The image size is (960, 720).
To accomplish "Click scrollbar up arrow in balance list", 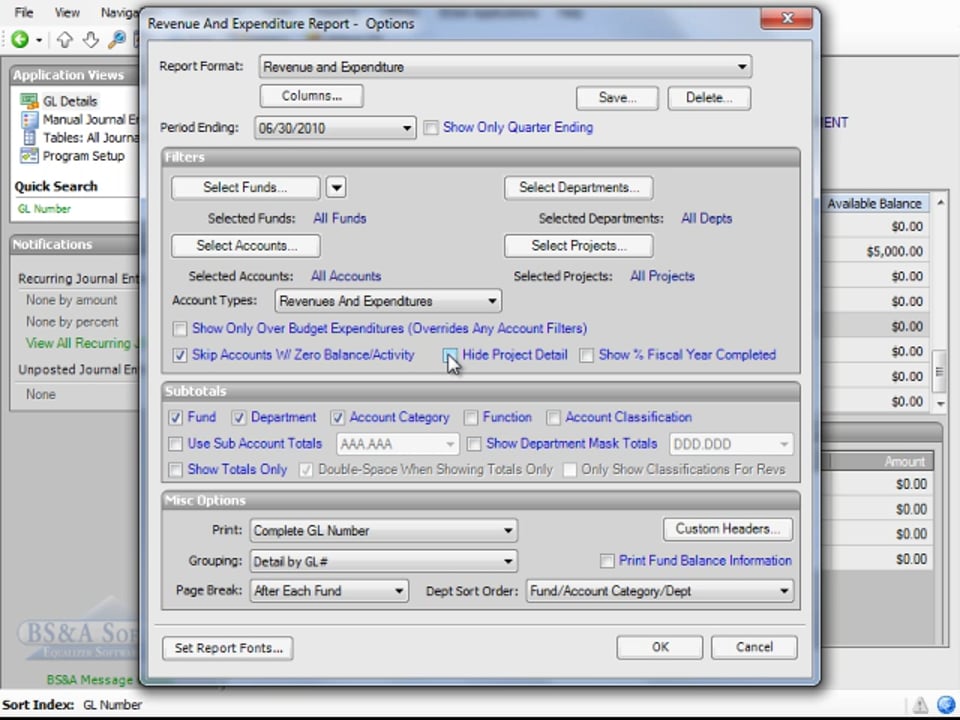I will pyautogui.click(x=940, y=203).
